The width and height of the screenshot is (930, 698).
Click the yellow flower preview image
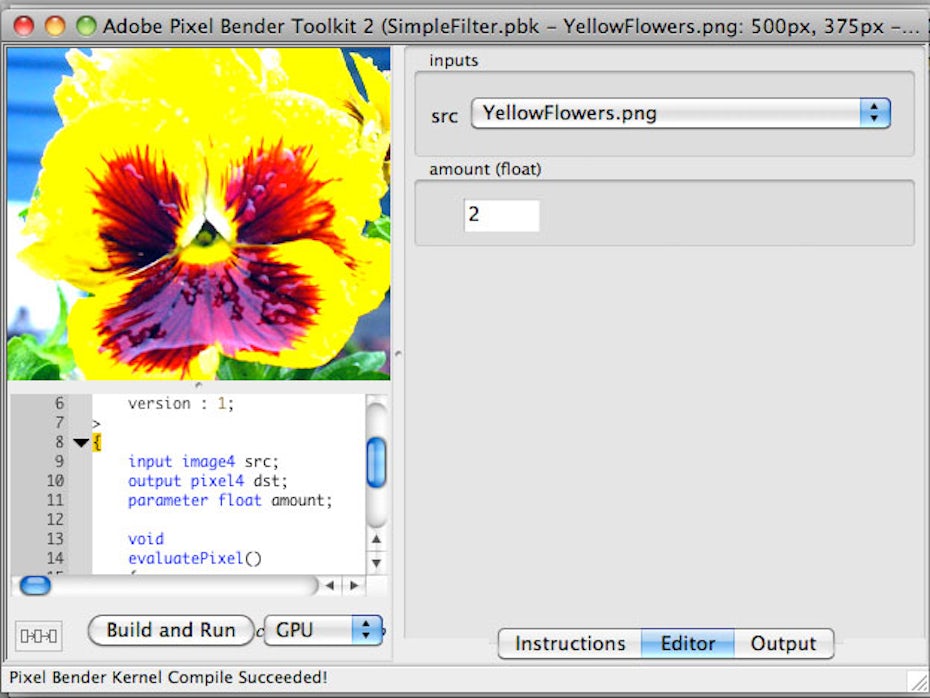198,213
